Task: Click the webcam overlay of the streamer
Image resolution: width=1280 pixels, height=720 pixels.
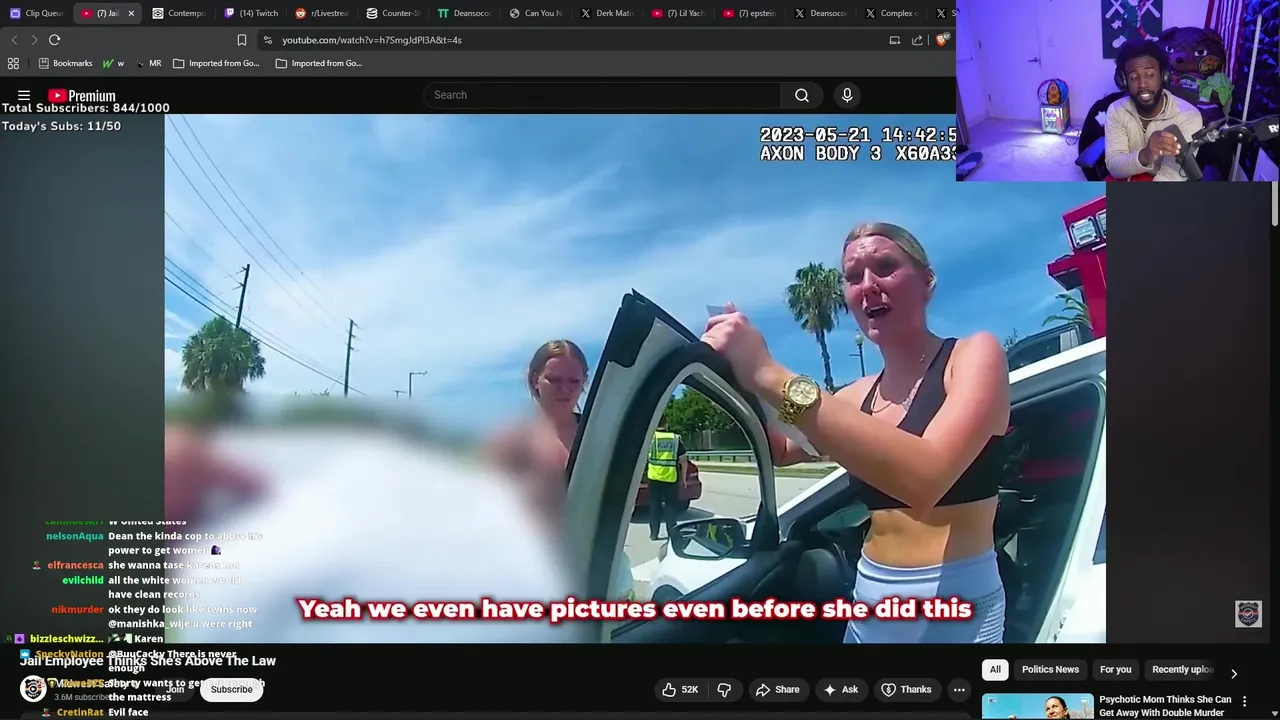Action: 1118,90
